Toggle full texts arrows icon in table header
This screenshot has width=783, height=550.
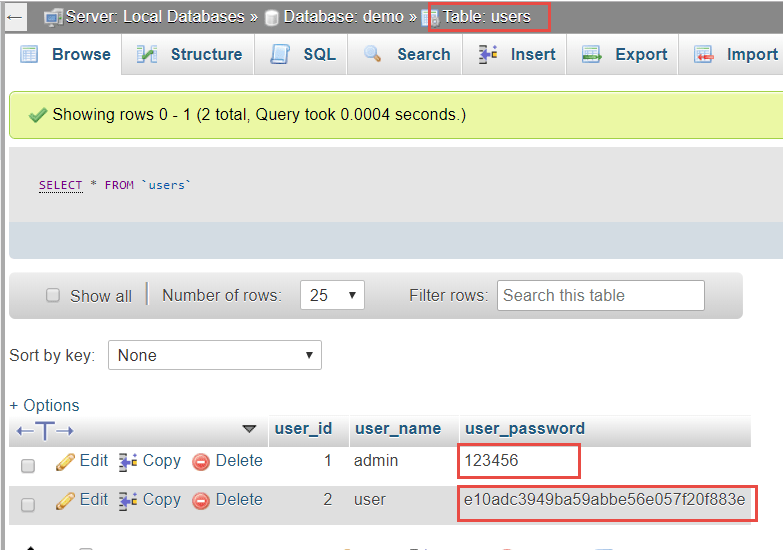45,430
